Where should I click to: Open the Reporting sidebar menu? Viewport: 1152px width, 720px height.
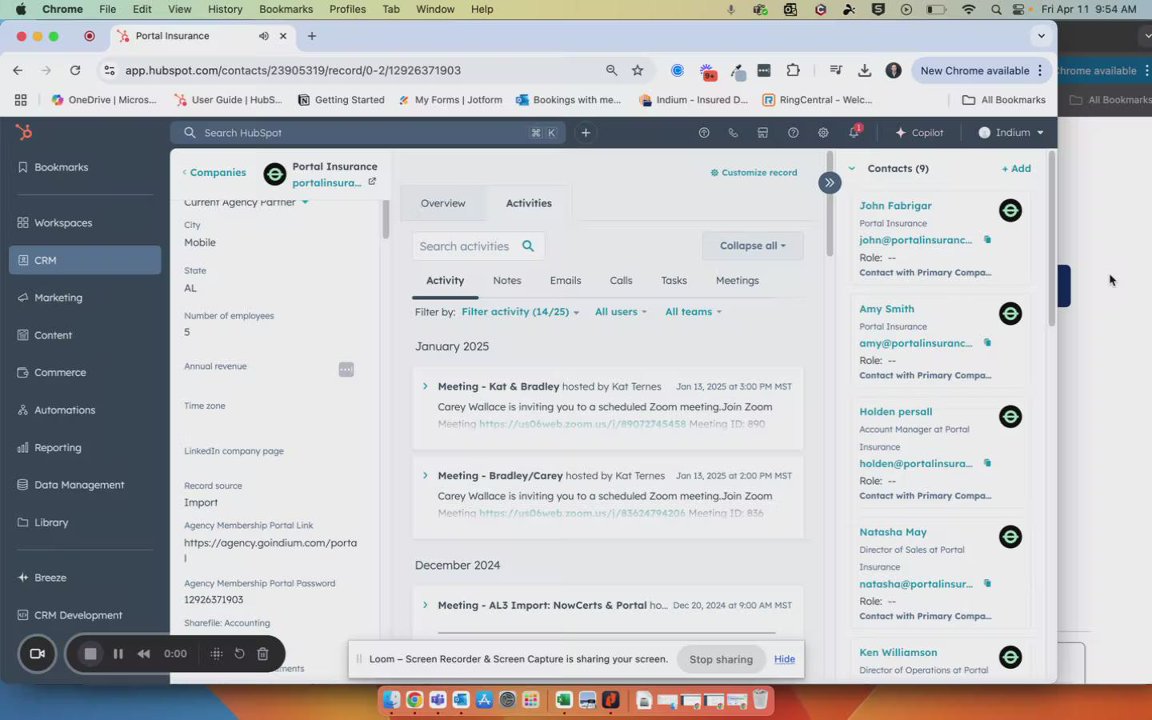tap(84, 447)
